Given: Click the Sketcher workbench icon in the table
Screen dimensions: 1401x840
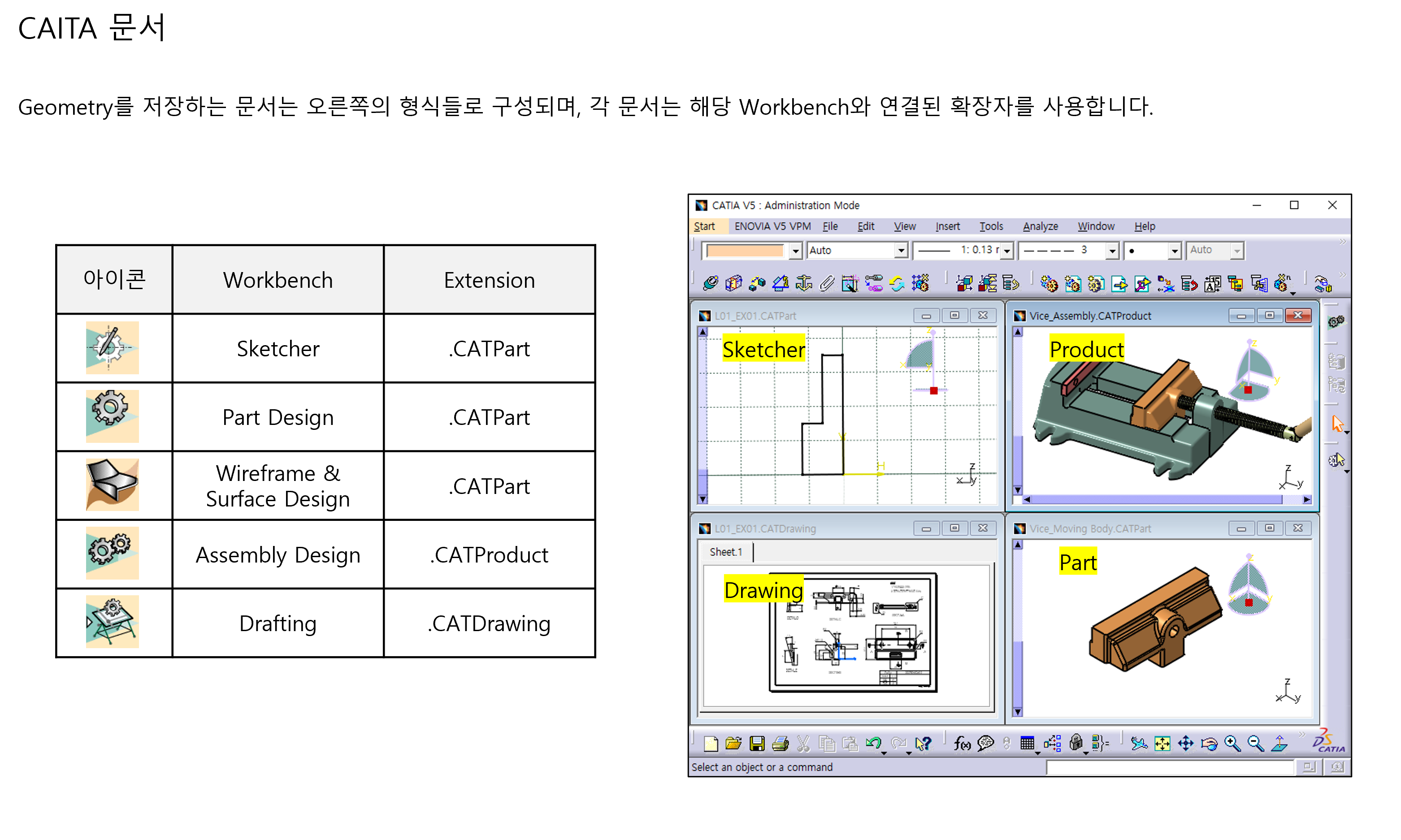Looking at the screenshot, I should tap(112, 347).
